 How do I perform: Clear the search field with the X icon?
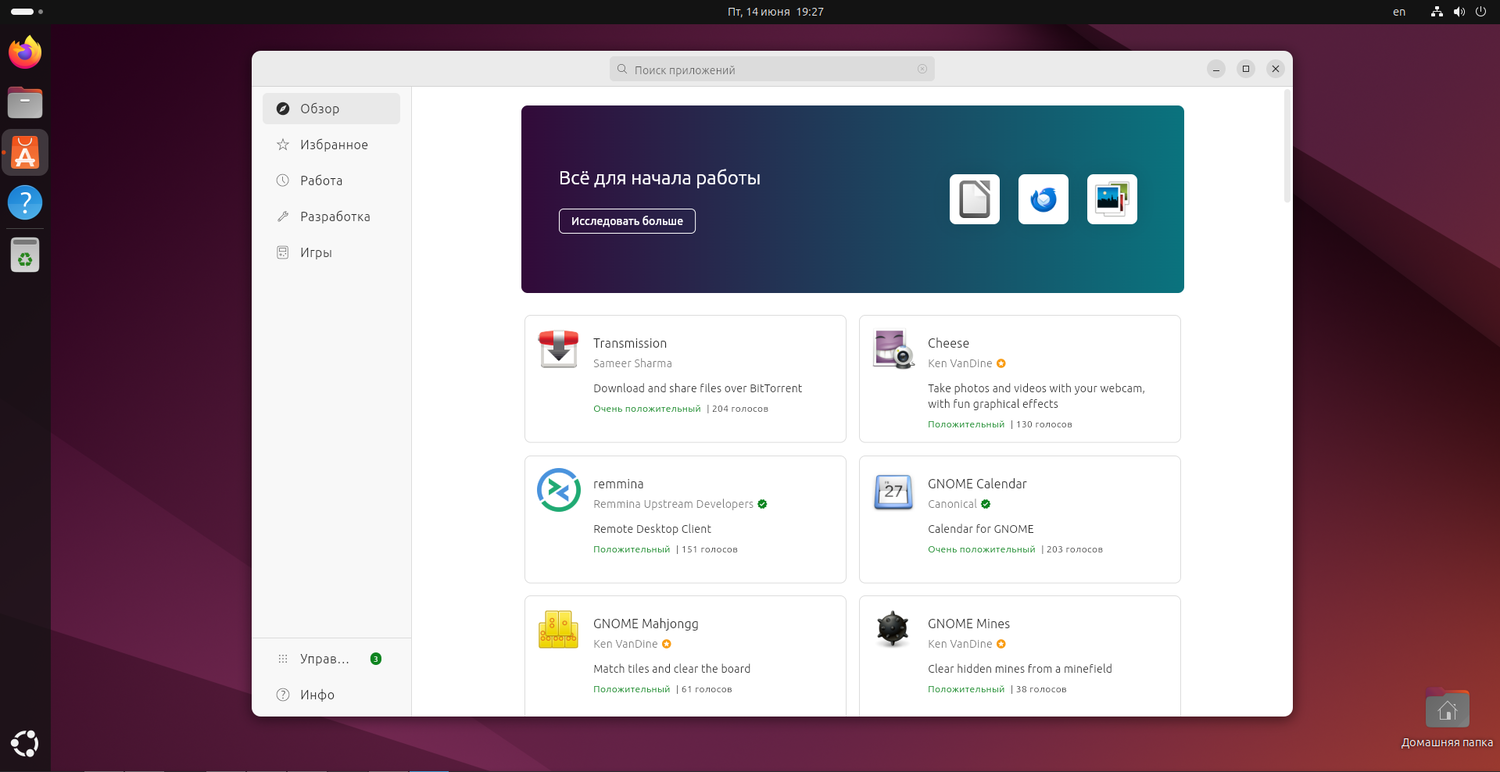click(x=922, y=70)
